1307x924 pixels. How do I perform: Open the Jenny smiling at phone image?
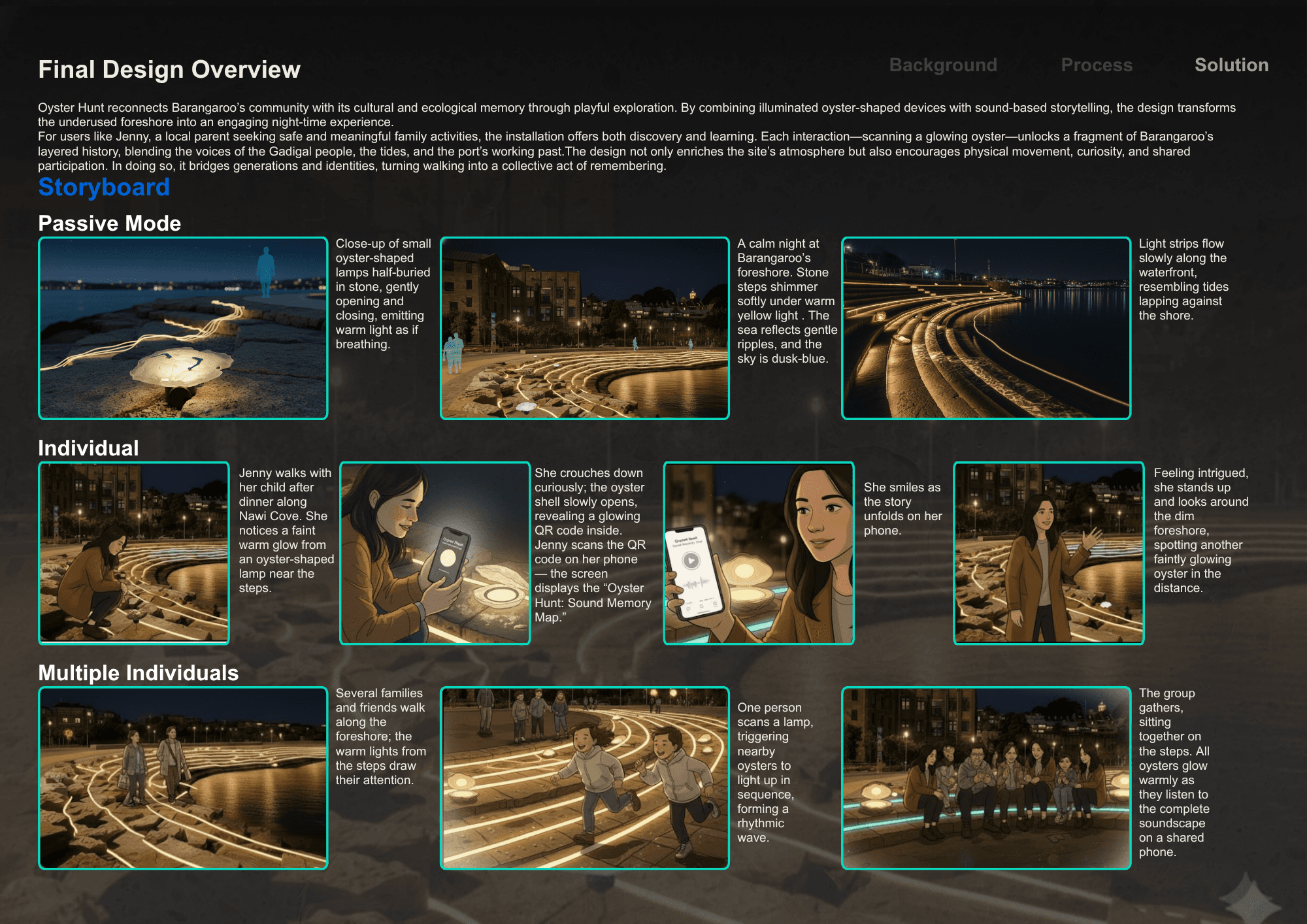coord(759,553)
